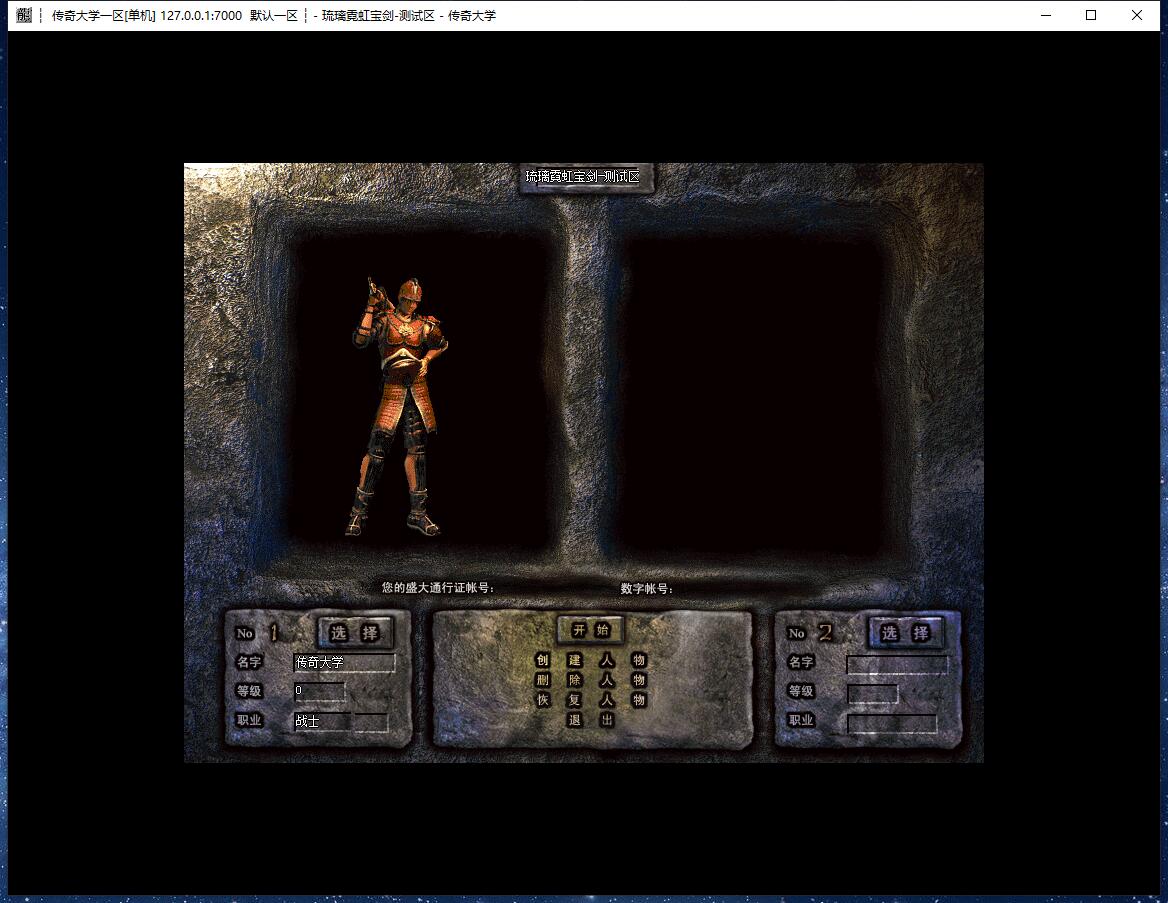
Task: Click the 名字 label in slot No 1
Action: tap(249, 662)
